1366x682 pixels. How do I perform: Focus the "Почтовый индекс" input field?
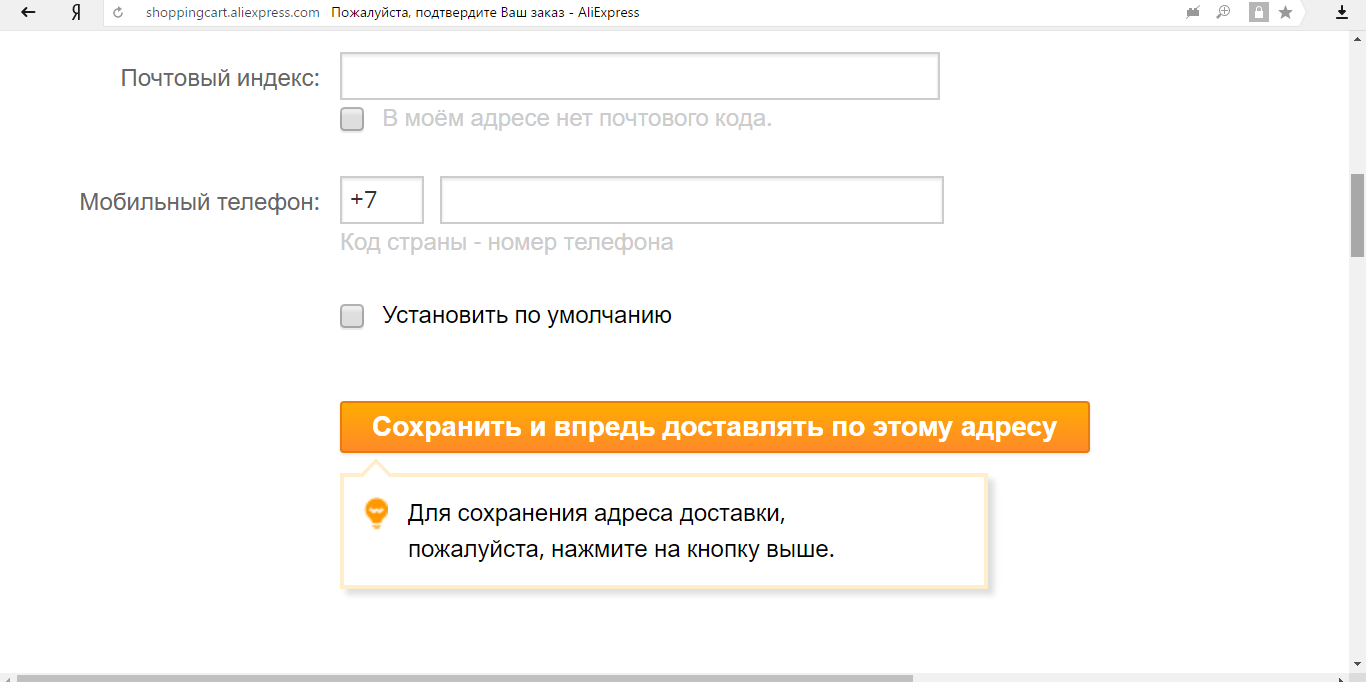point(639,77)
